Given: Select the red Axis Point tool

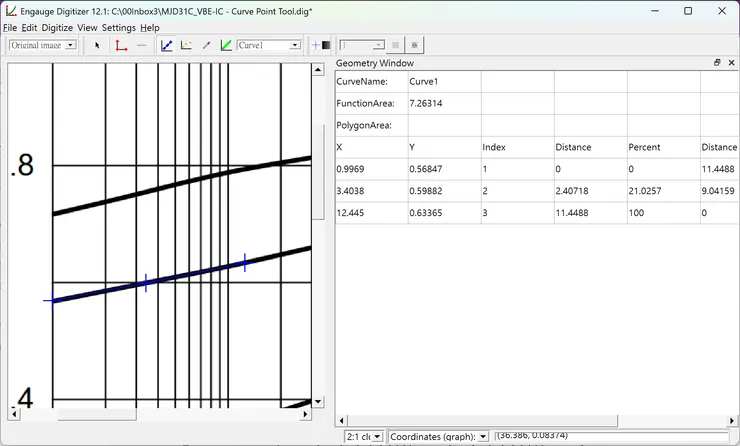Looking at the screenshot, I should coord(121,45).
